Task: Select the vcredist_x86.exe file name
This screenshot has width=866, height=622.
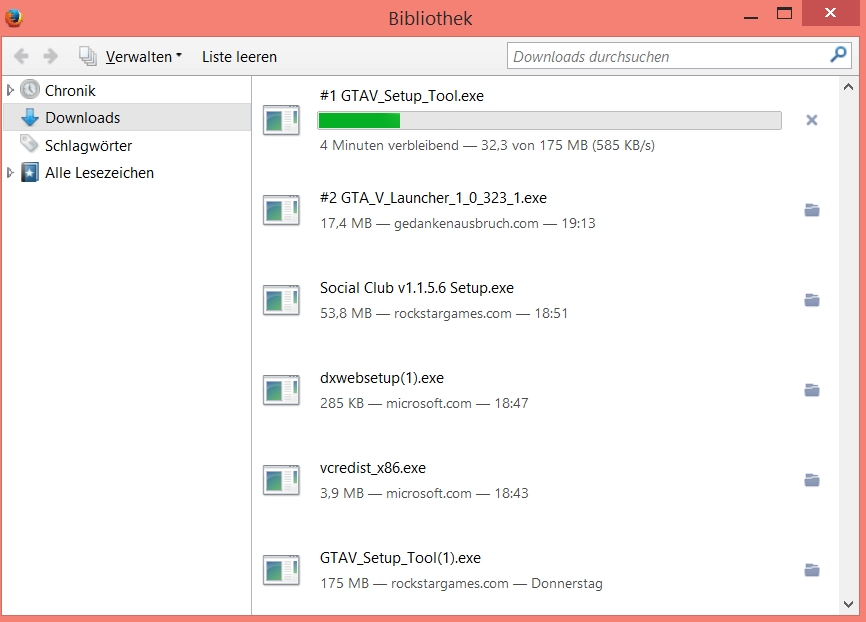Action: 373,468
